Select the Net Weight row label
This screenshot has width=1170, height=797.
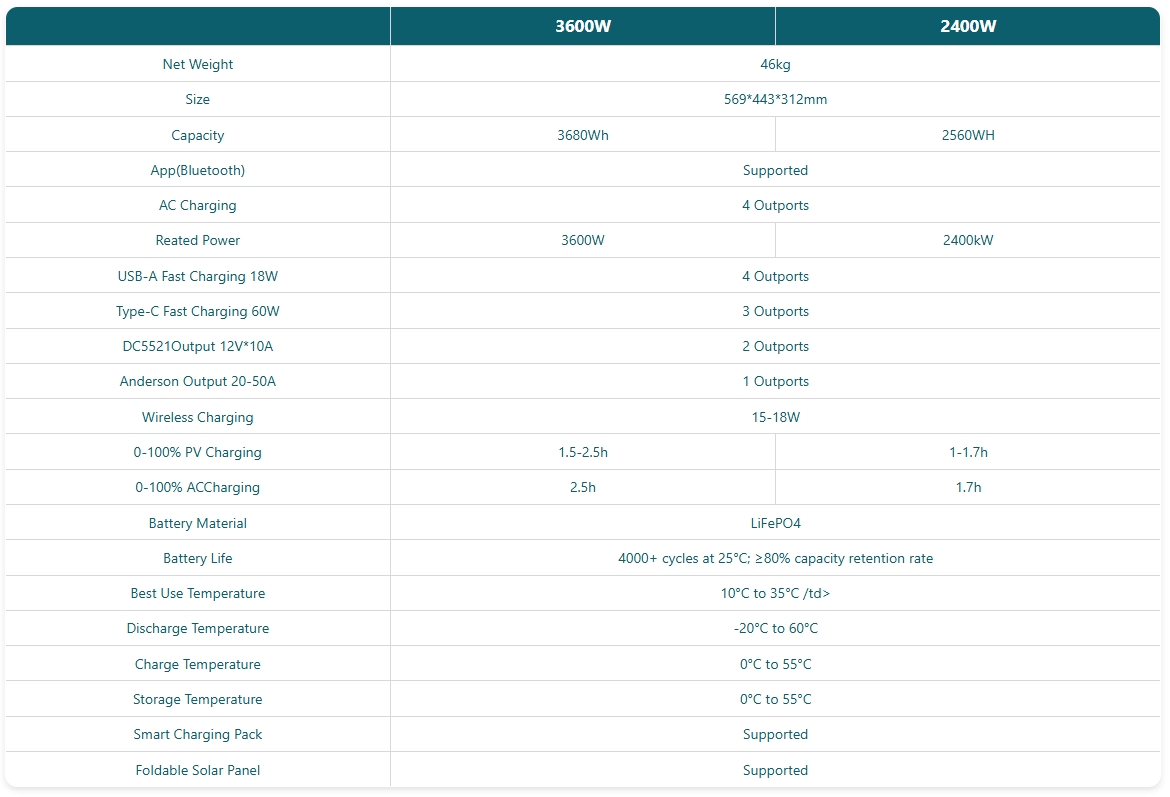pos(198,64)
